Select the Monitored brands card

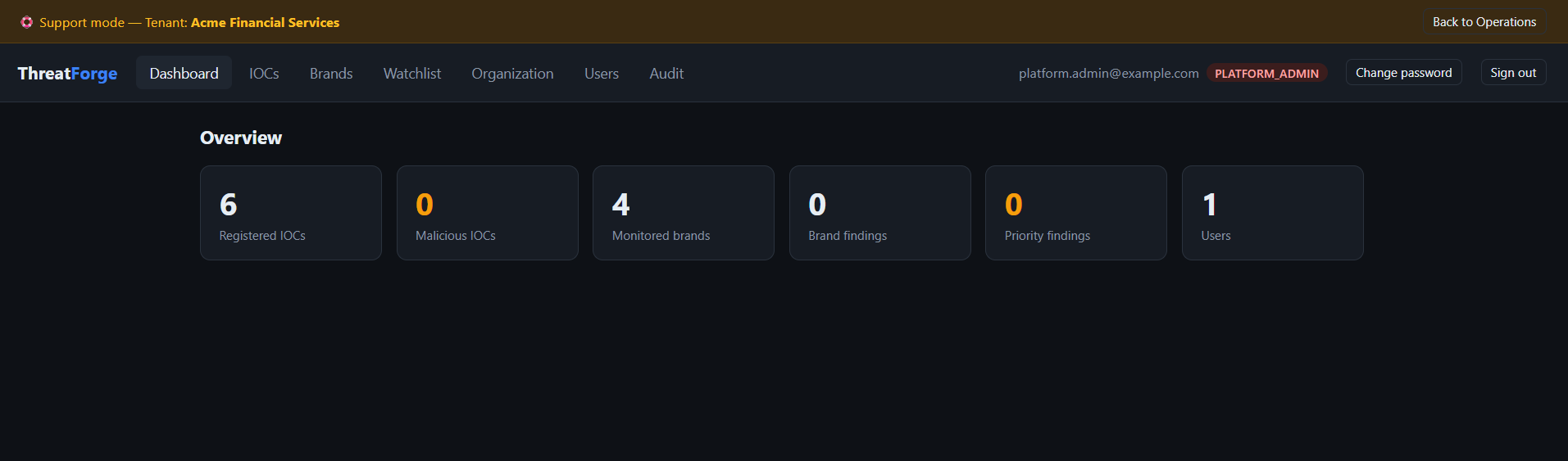pyautogui.click(x=684, y=213)
